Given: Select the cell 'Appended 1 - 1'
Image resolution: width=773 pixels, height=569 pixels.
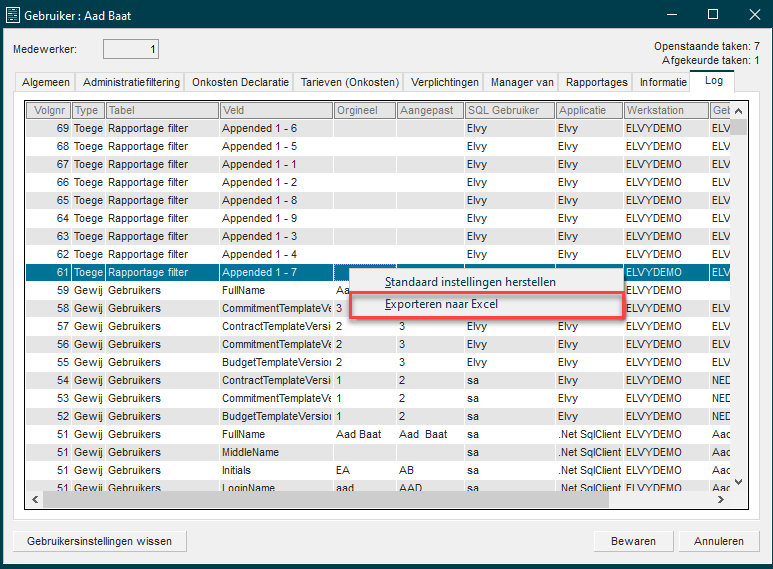Looking at the screenshot, I should [276, 164].
